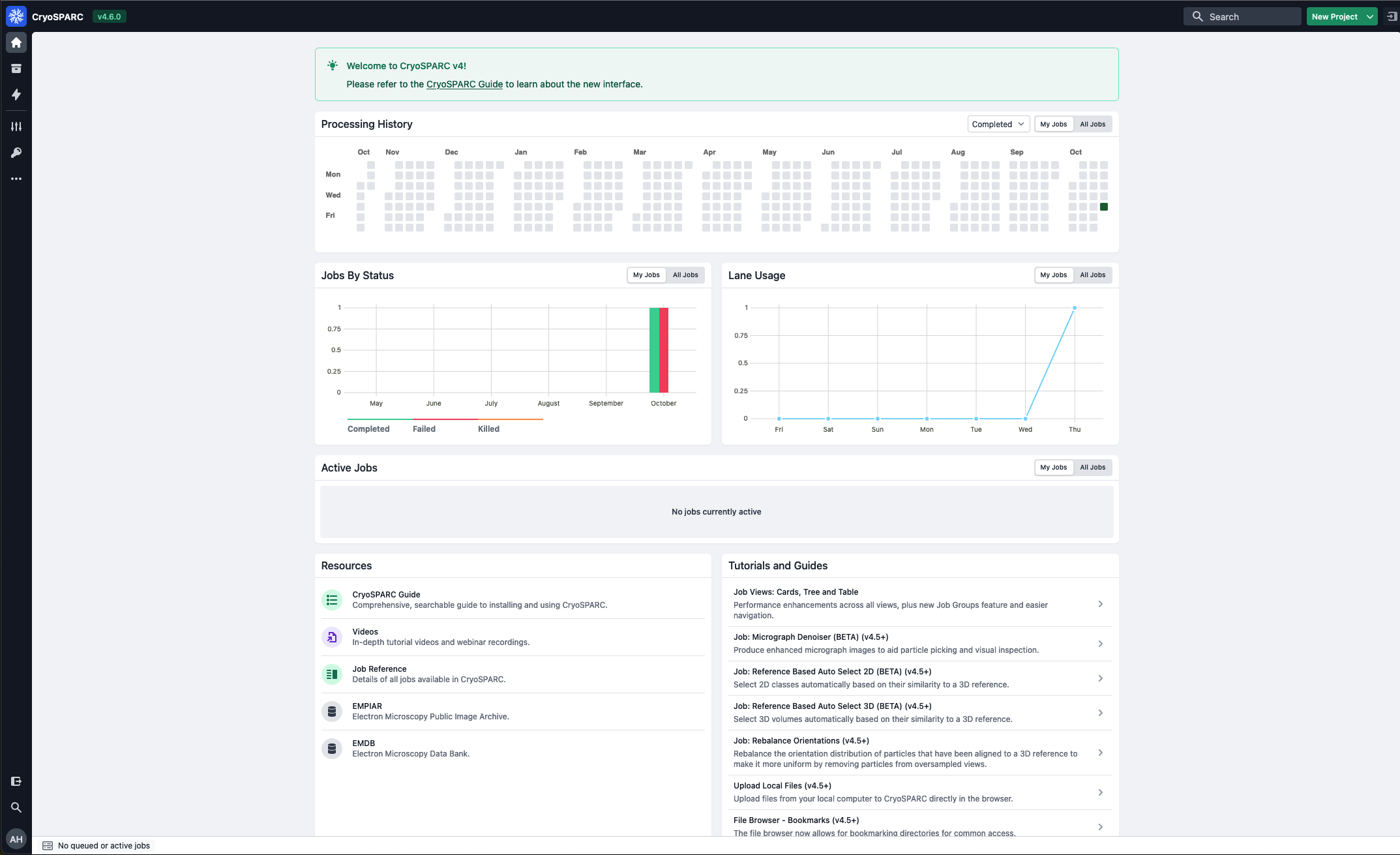Show the Failed legend tab in Jobs By Status

(424, 428)
